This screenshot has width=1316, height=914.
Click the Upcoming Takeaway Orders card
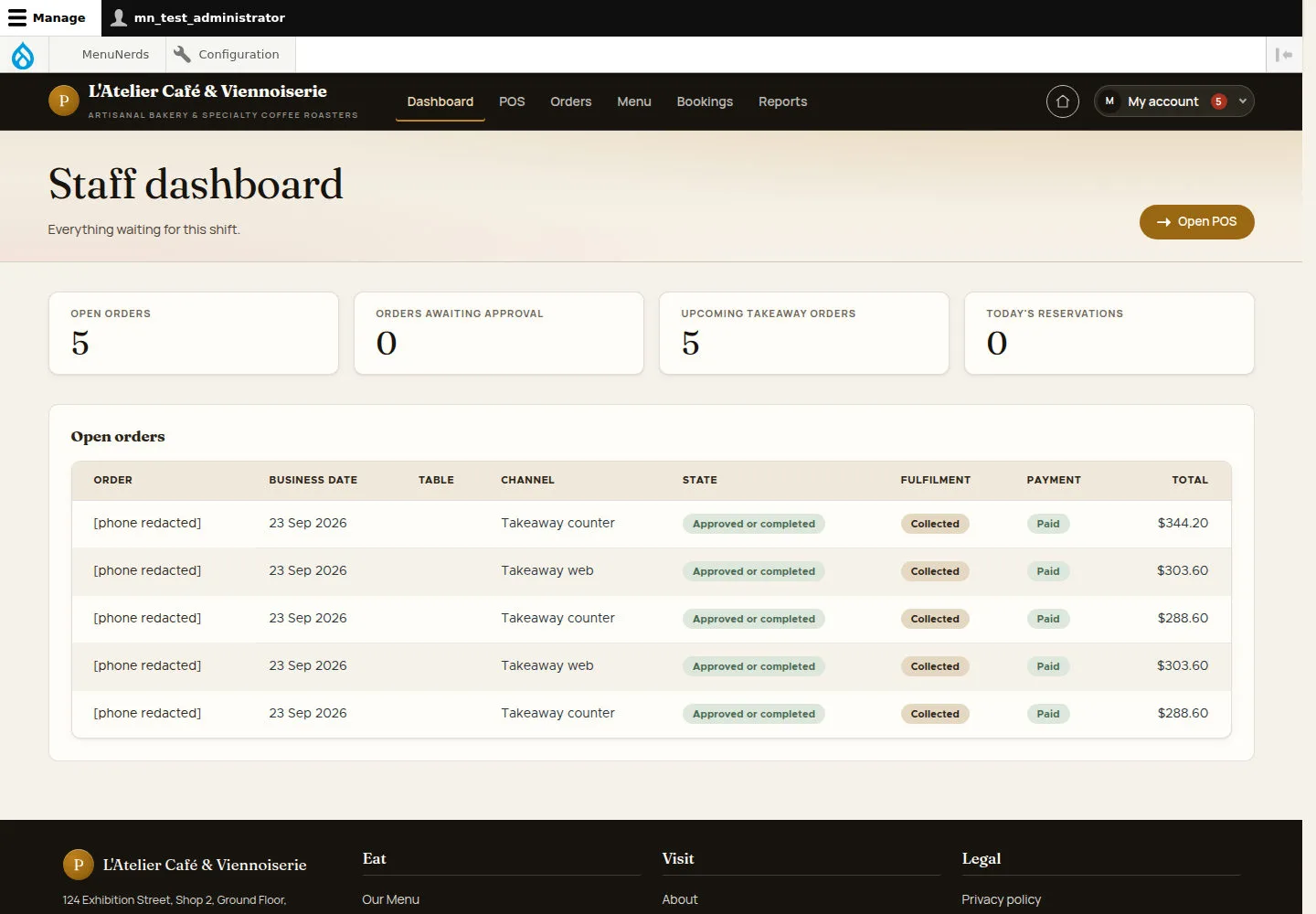(x=804, y=334)
